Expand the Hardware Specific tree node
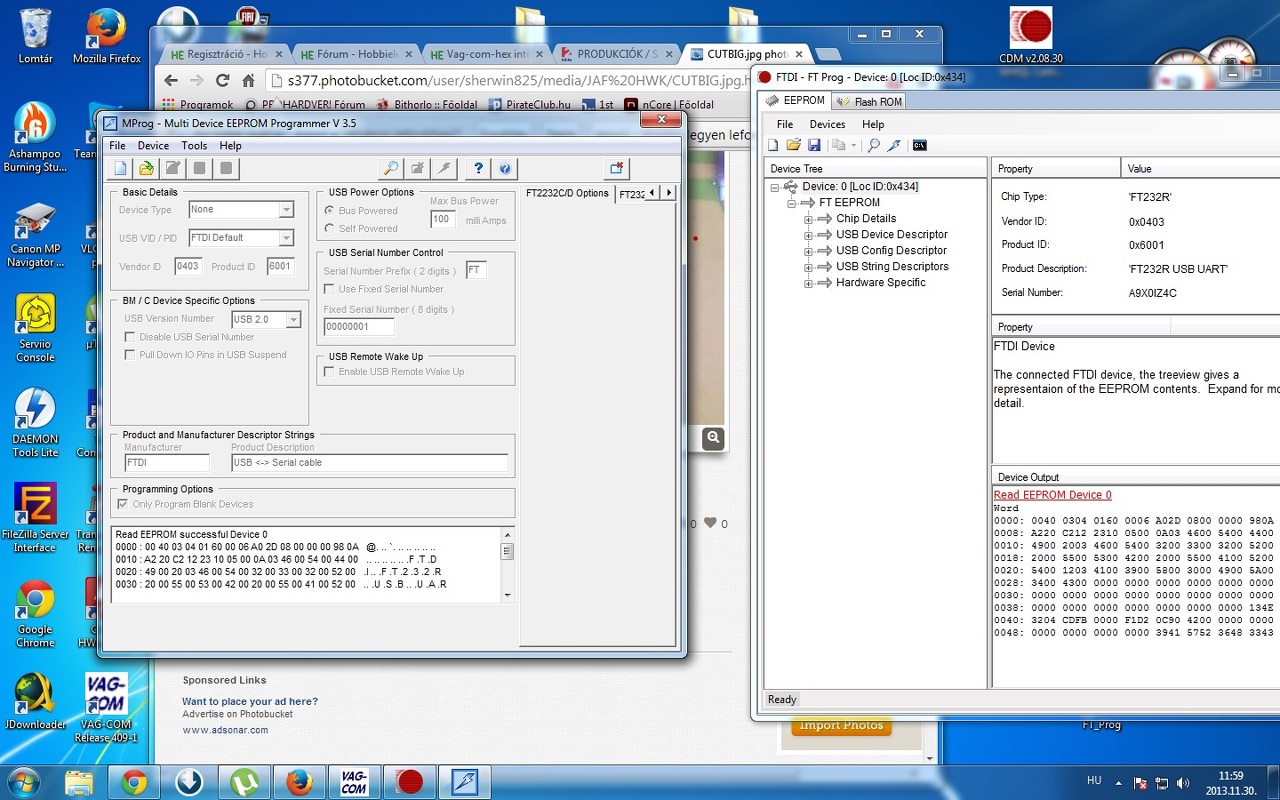Viewport: 1280px width, 800px height. 809,283
